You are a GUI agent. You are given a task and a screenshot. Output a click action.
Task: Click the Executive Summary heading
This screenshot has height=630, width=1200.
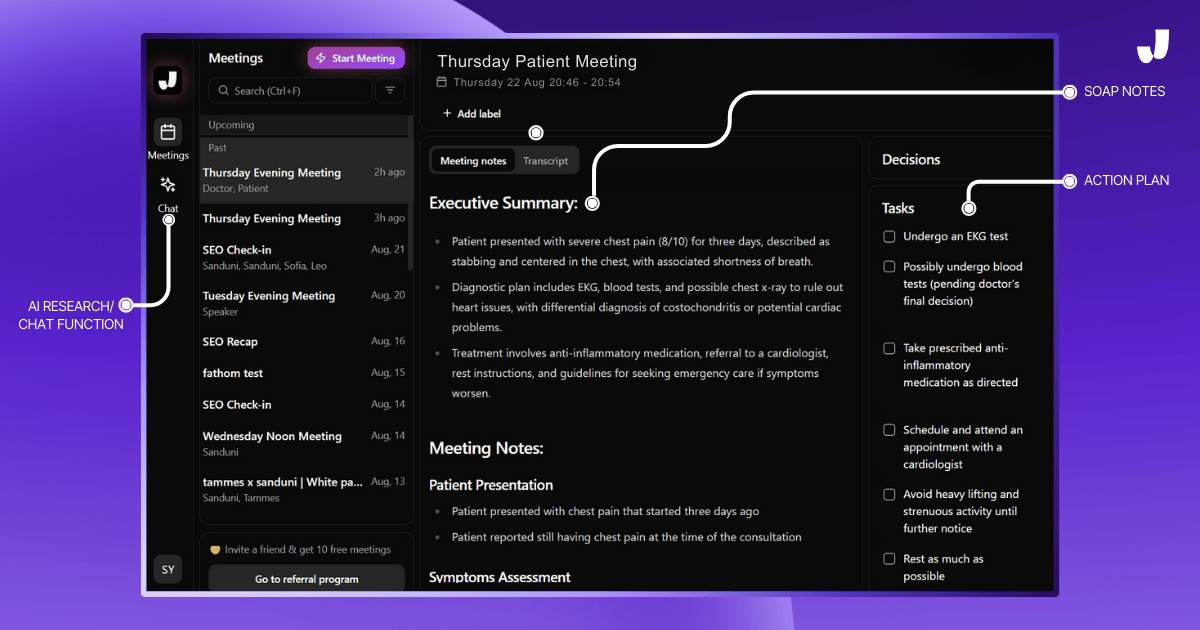click(504, 203)
